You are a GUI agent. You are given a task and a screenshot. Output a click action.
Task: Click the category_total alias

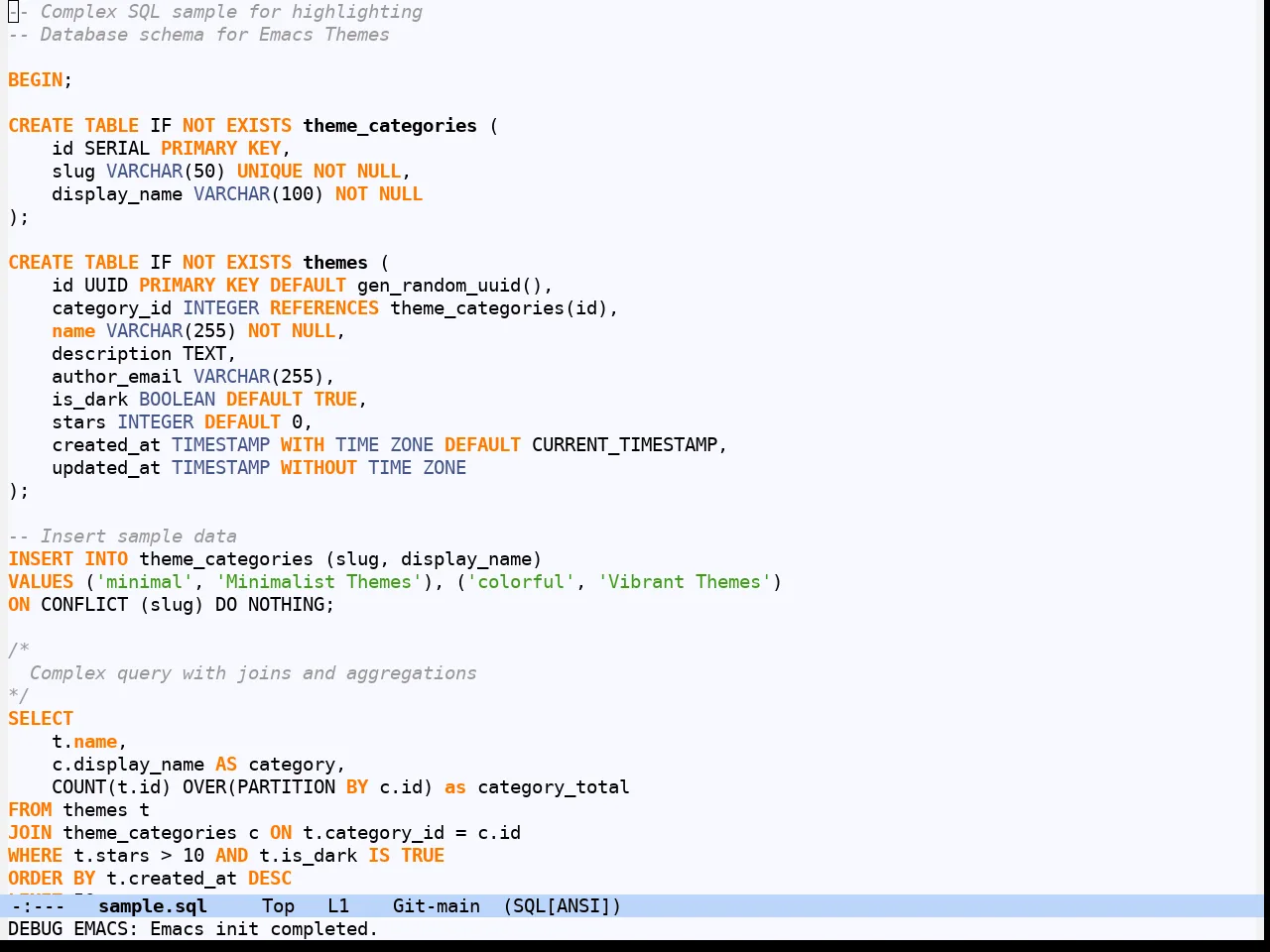coord(554,786)
